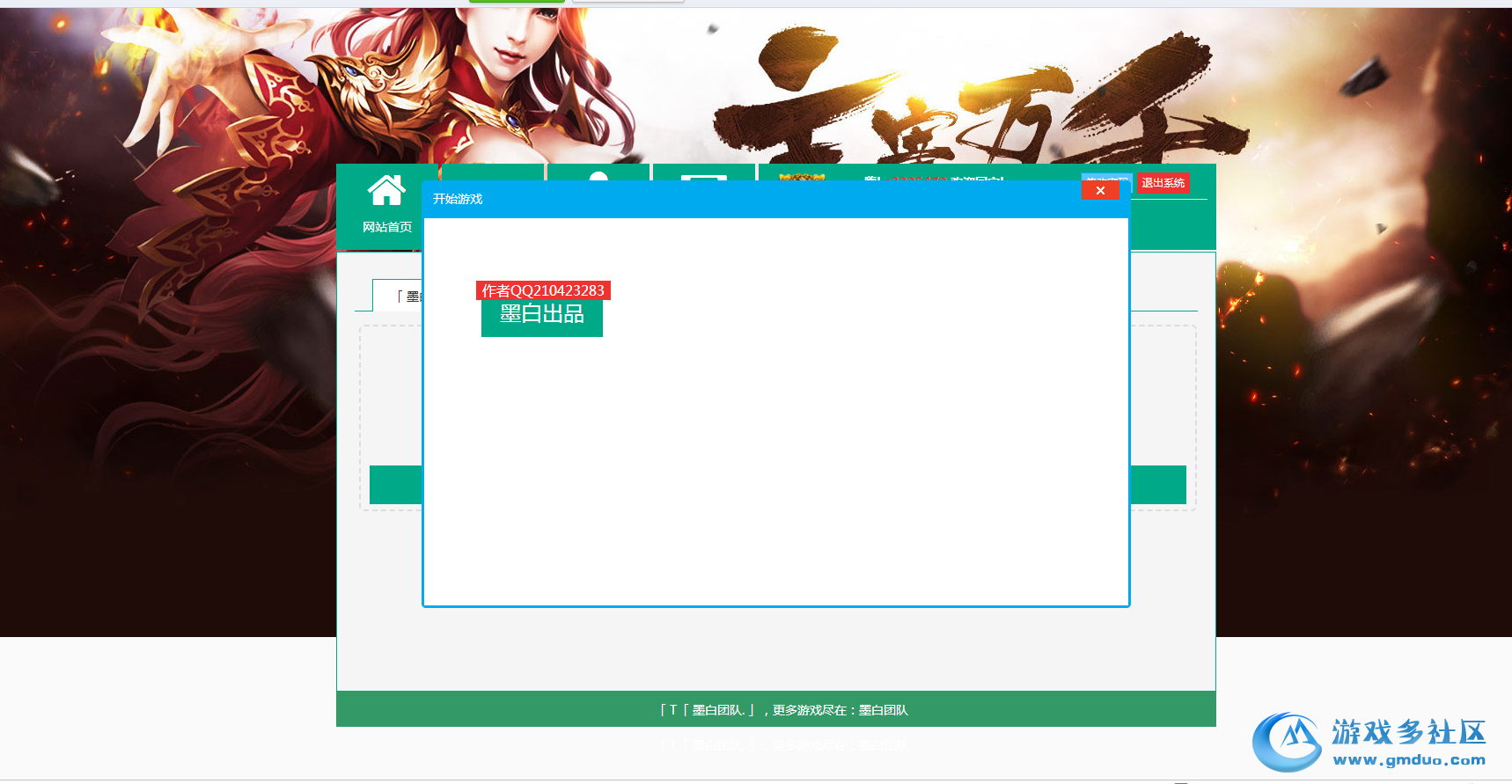
Task: Click the 网站首页 label text
Action: (x=387, y=227)
